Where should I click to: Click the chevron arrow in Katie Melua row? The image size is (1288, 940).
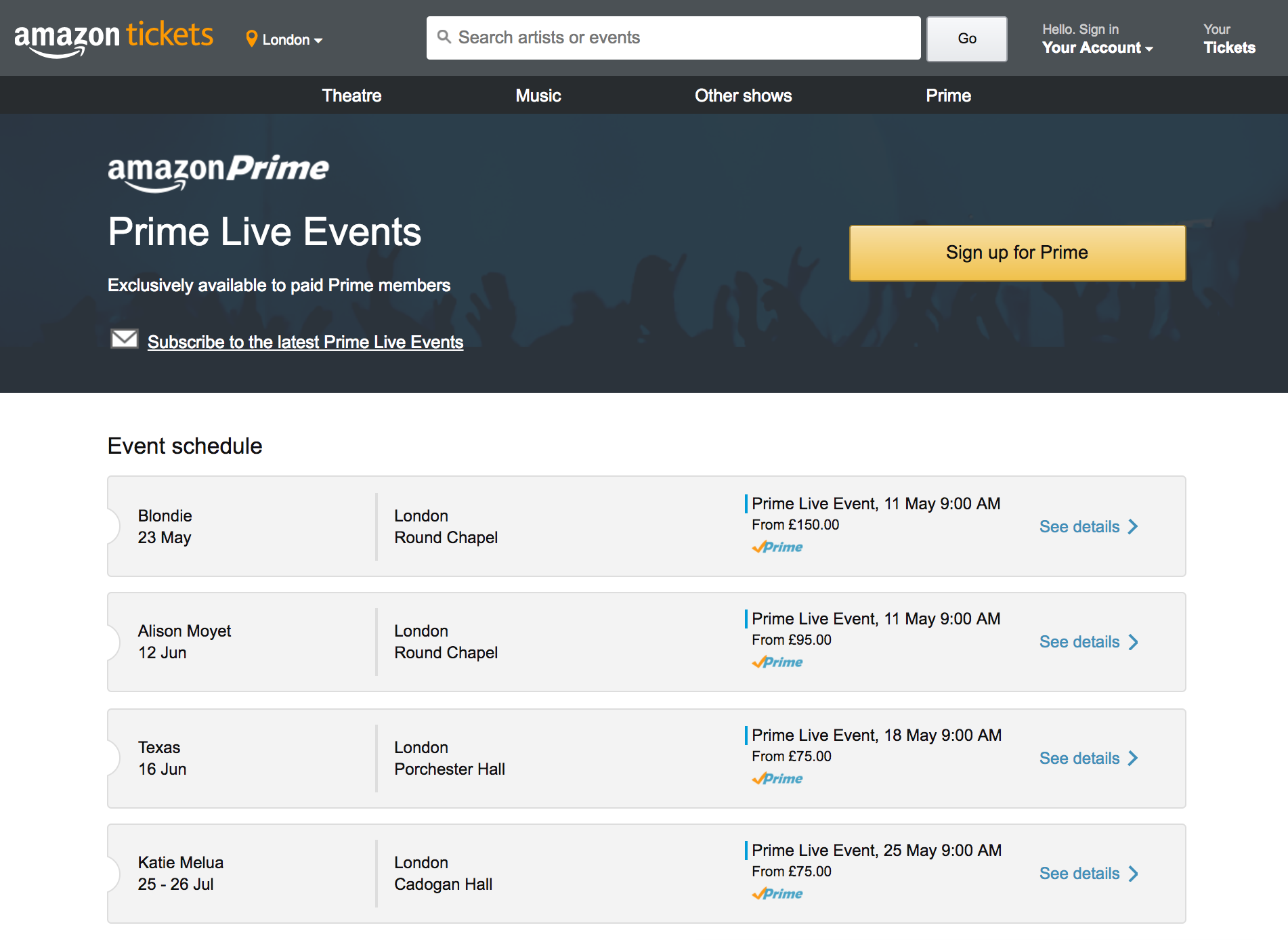pyautogui.click(x=1133, y=874)
